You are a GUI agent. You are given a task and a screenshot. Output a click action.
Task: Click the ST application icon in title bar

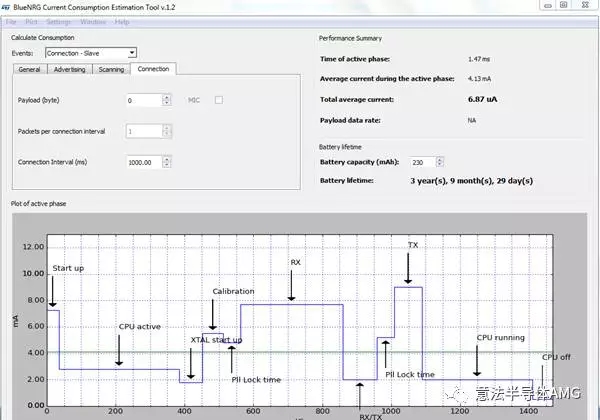[6, 7]
